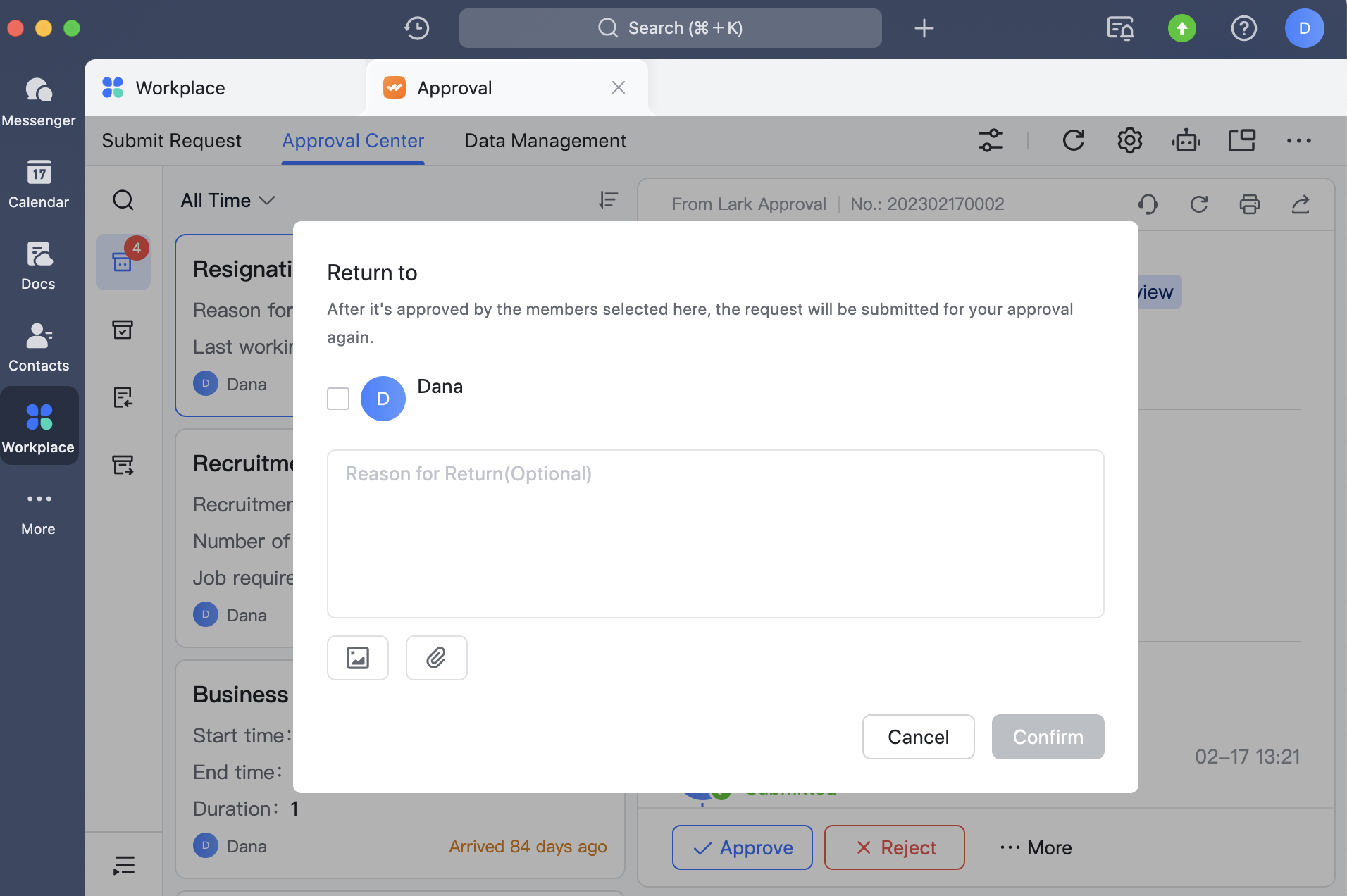Image resolution: width=1347 pixels, height=896 pixels.
Task: Open the processed approvals section
Action: pyautogui.click(x=123, y=330)
